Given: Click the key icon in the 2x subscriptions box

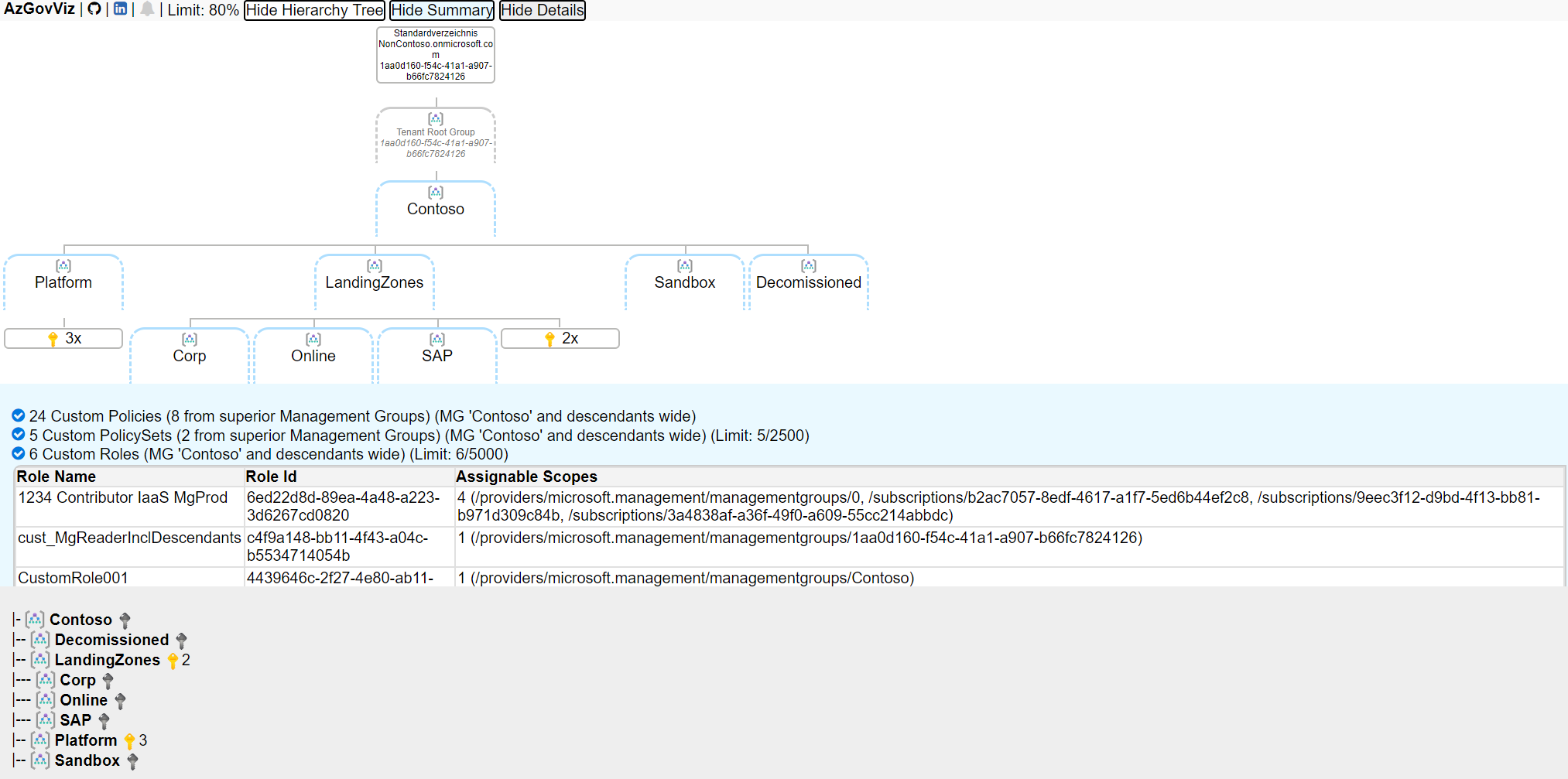Looking at the screenshot, I should tap(549, 339).
